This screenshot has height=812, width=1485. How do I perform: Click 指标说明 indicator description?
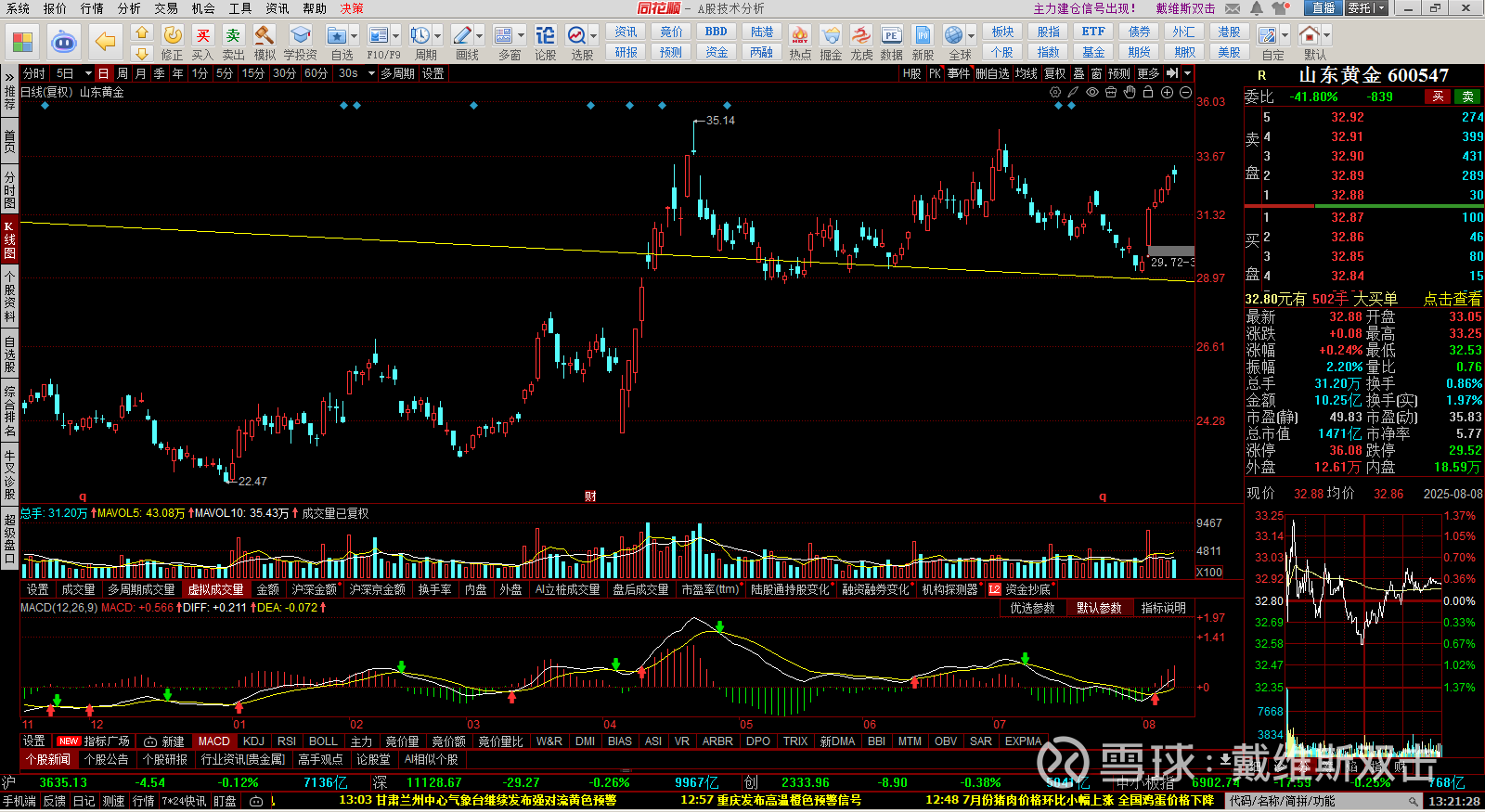click(x=1164, y=608)
